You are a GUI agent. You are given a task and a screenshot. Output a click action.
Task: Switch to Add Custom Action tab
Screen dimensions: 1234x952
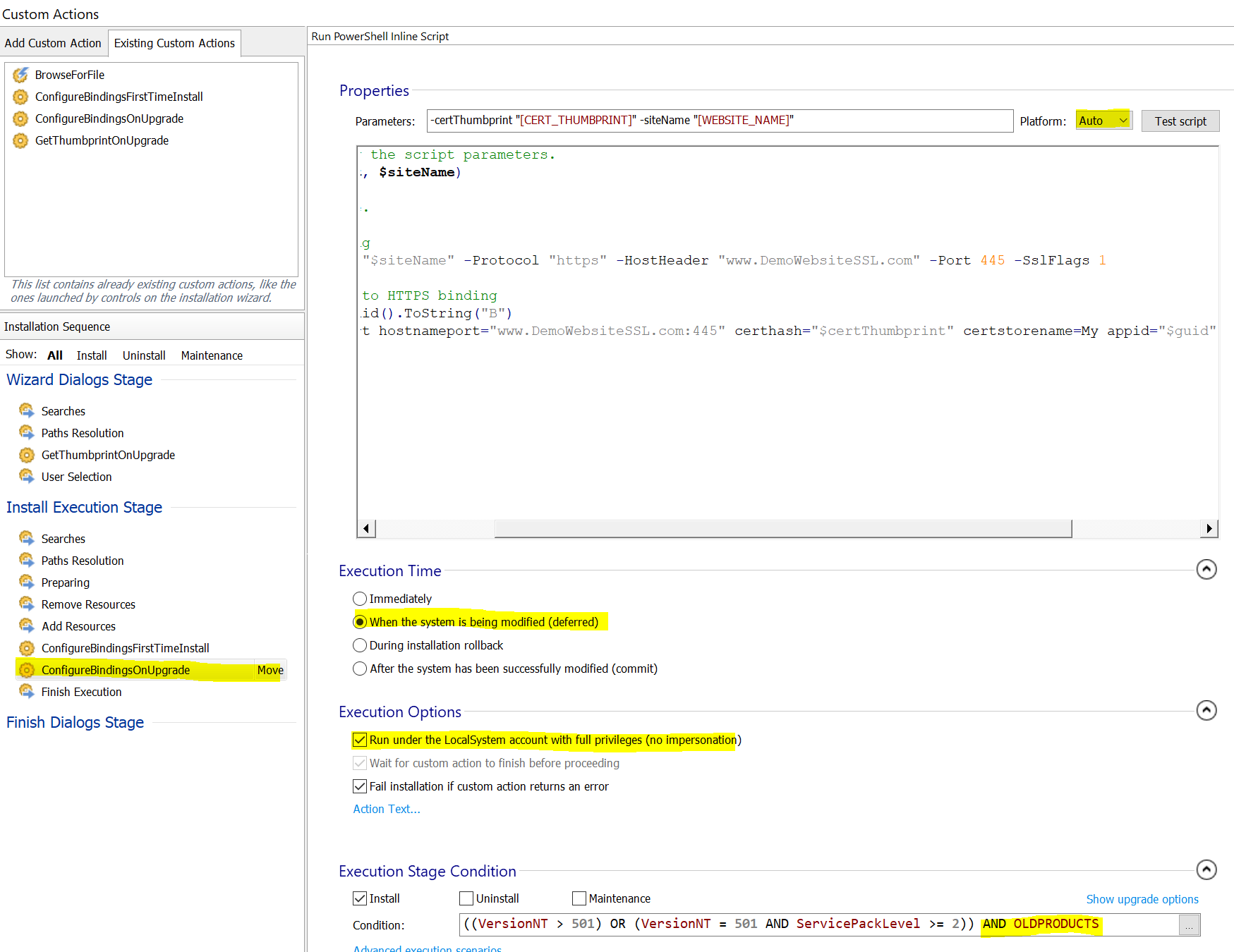coord(53,43)
